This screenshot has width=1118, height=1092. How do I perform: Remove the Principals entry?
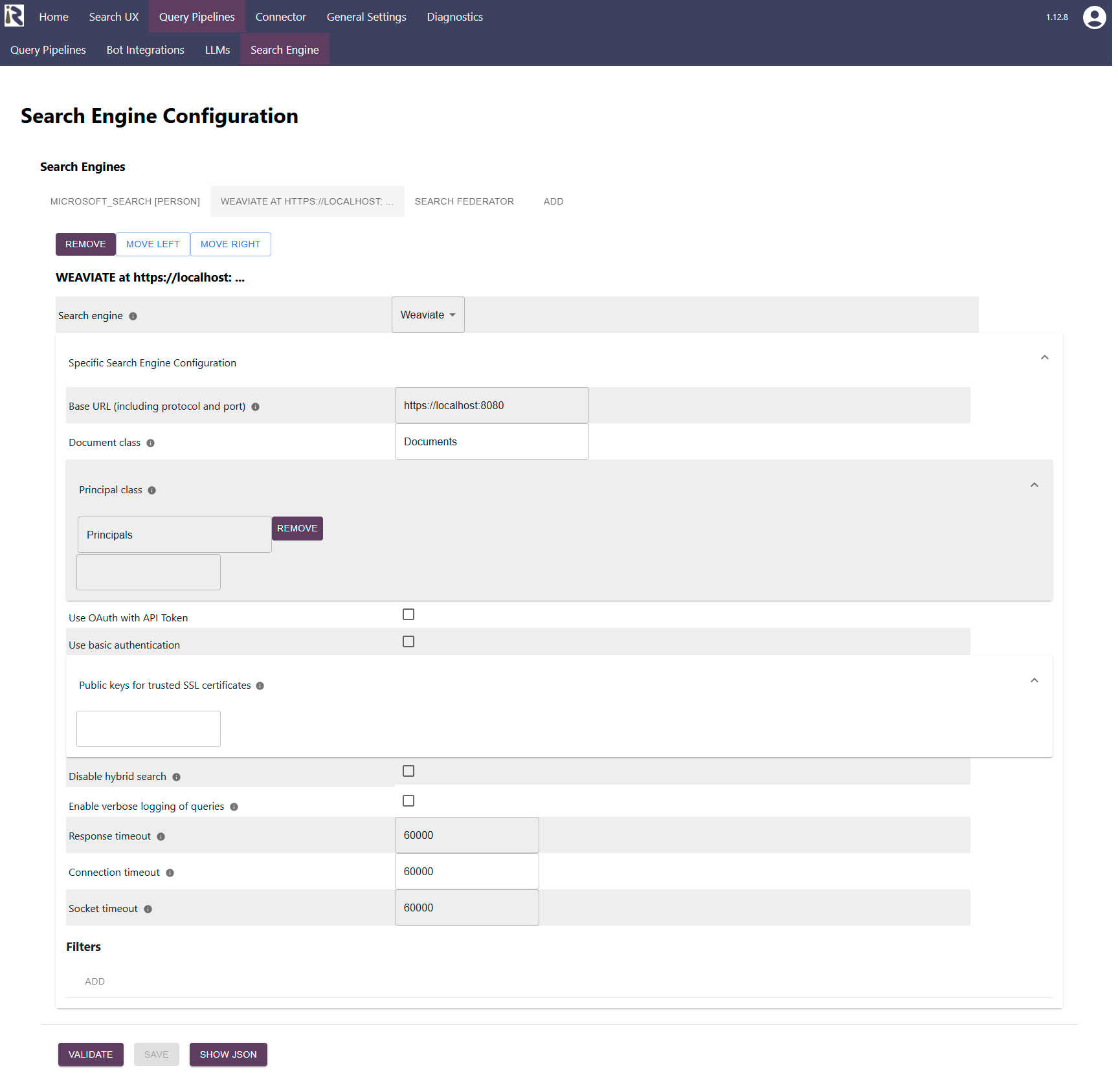[x=296, y=529]
